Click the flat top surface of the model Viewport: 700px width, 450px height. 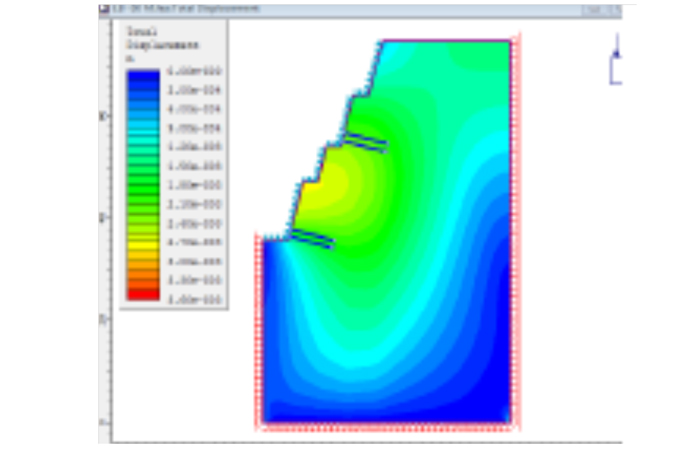coord(445,41)
